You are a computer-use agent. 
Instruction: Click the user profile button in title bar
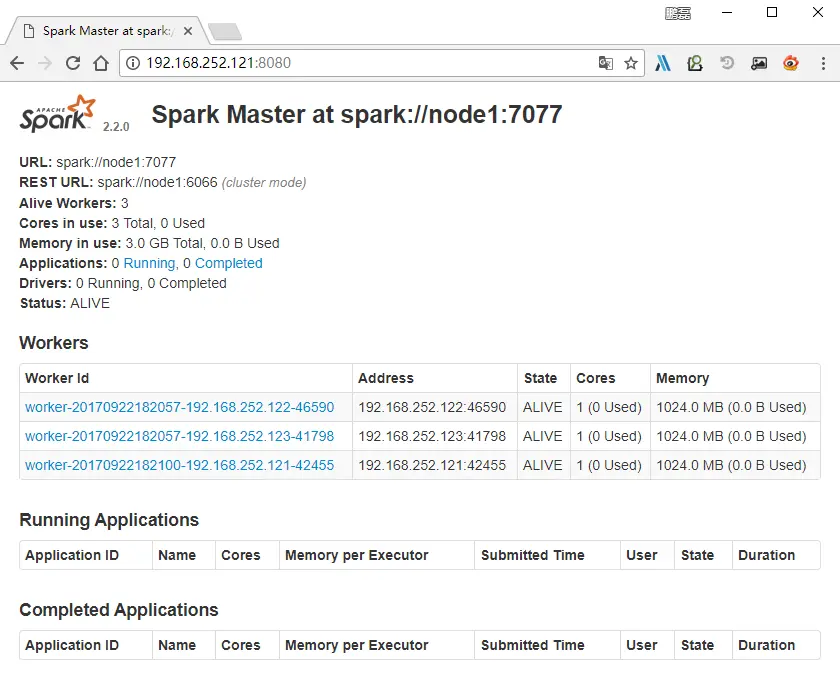coord(678,13)
